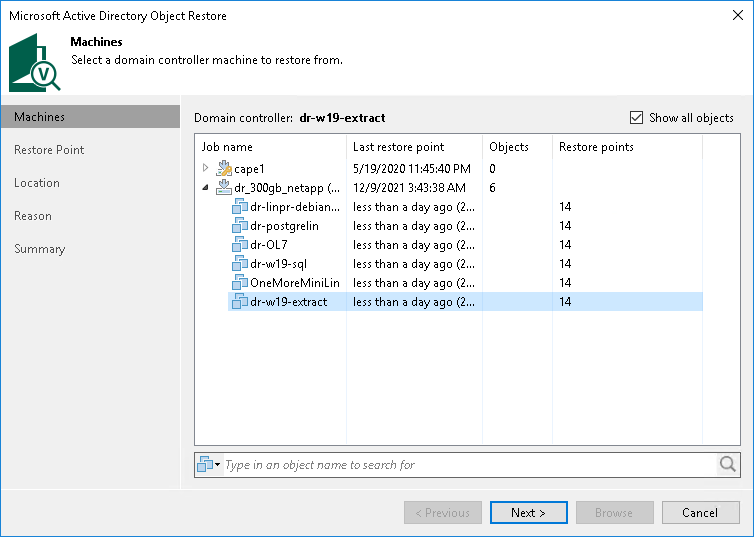Click restore points 14 for dr-w19-extract
The height and width of the screenshot is (537, 754).
coord(565,302)
